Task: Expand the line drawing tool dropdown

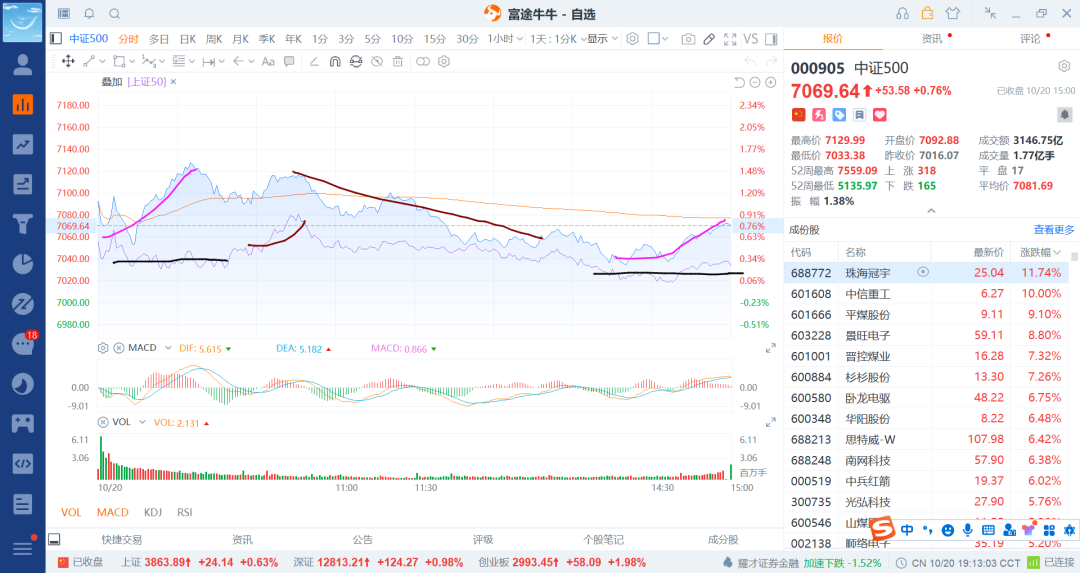Action: (x=103, y=61)
